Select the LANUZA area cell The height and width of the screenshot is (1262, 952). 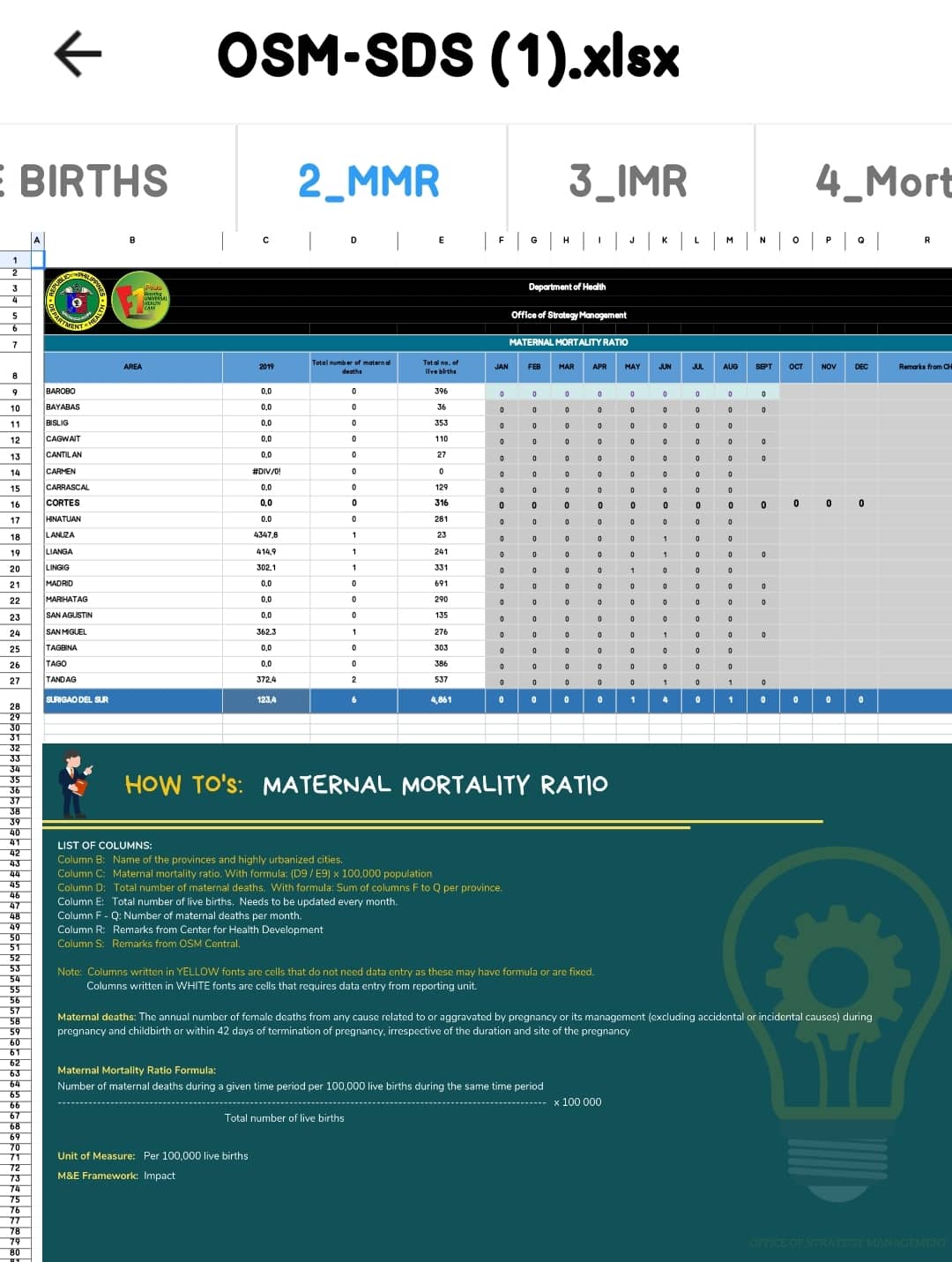(x=133, y=534)
